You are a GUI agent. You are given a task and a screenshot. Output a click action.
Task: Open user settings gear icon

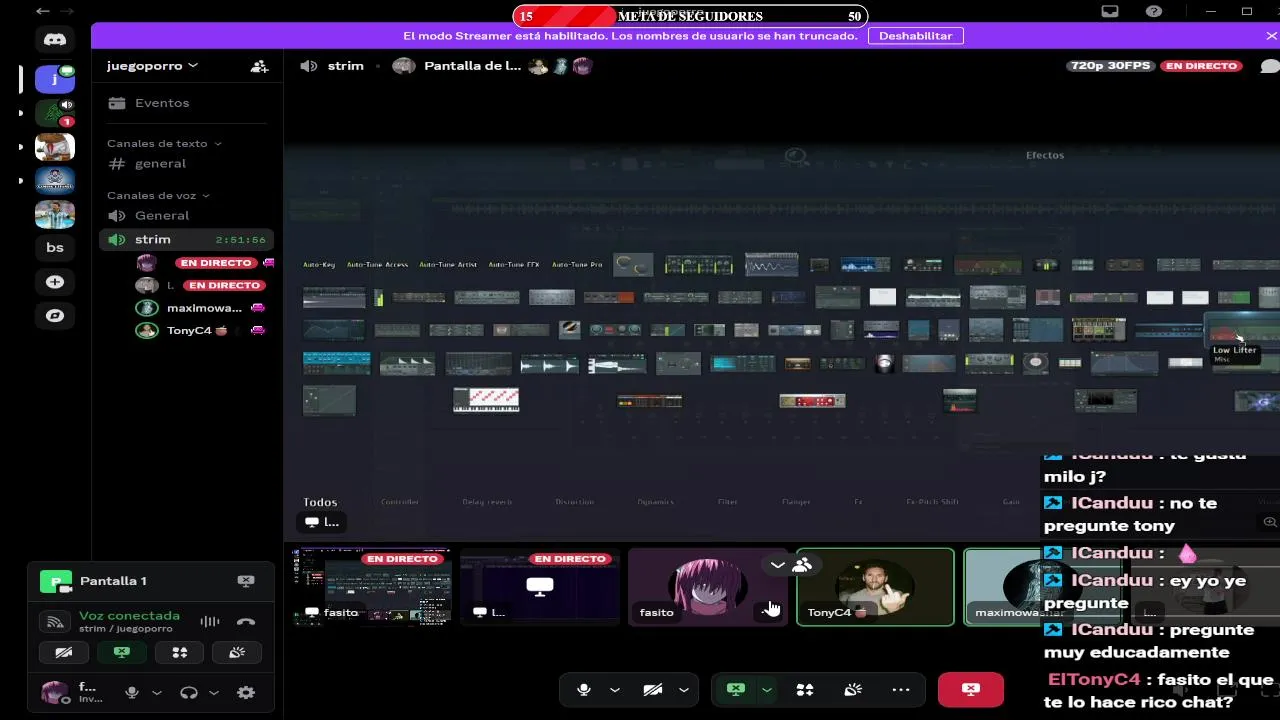pyautogui.click(x=246, y=692)
